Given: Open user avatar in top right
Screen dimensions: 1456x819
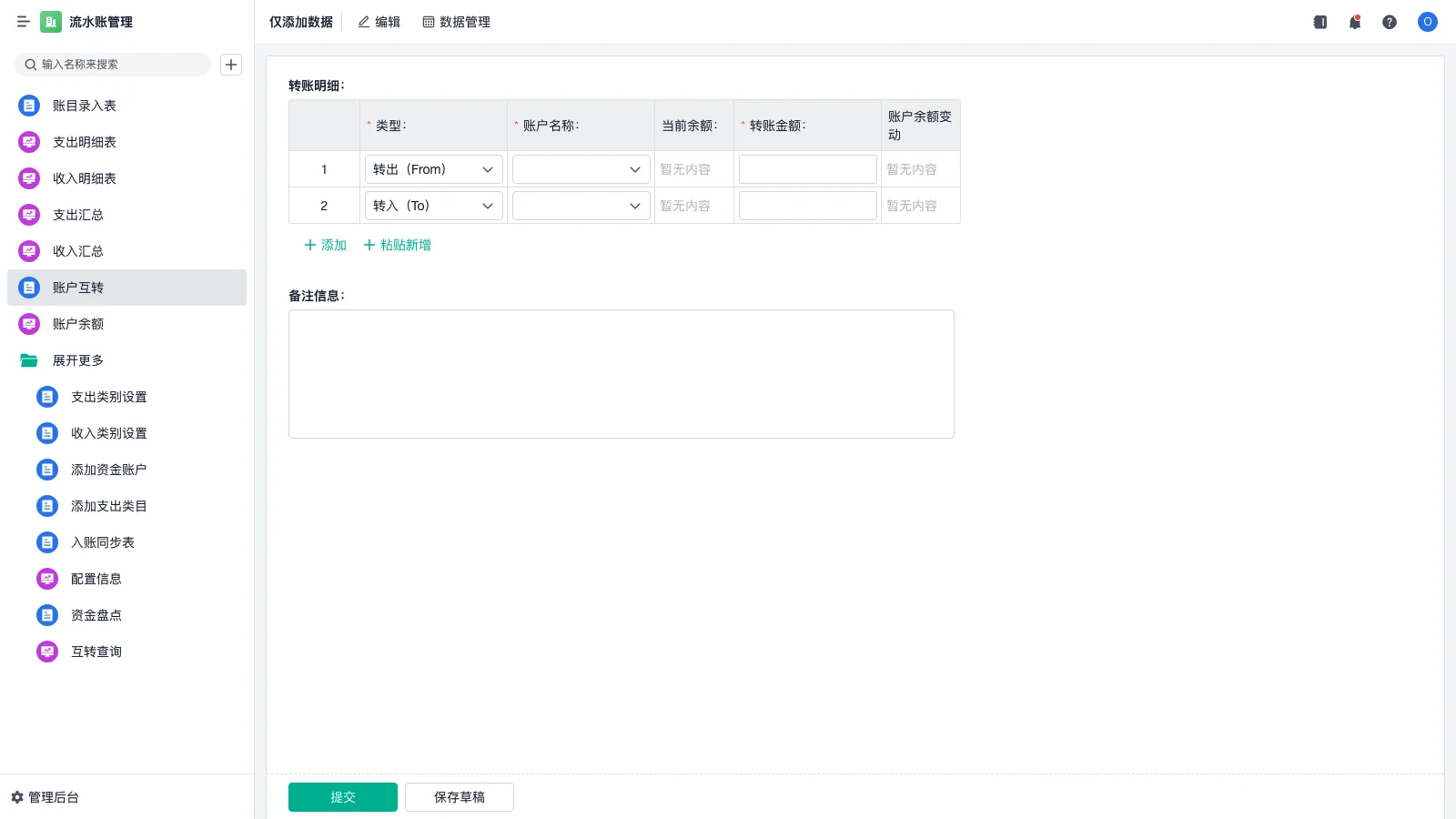Looking at the screenshot, I should pyautogui.click(x=1428, y=22).
